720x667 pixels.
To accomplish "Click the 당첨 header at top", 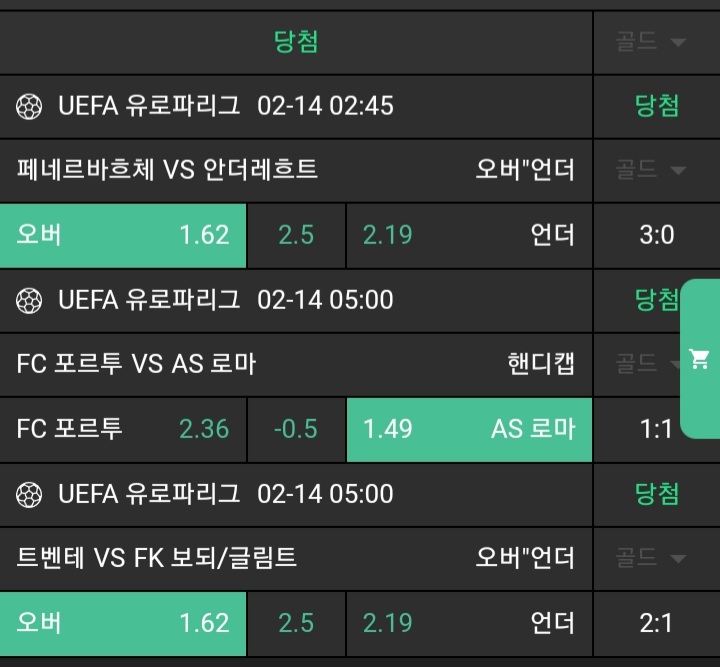I will [296, 42].
